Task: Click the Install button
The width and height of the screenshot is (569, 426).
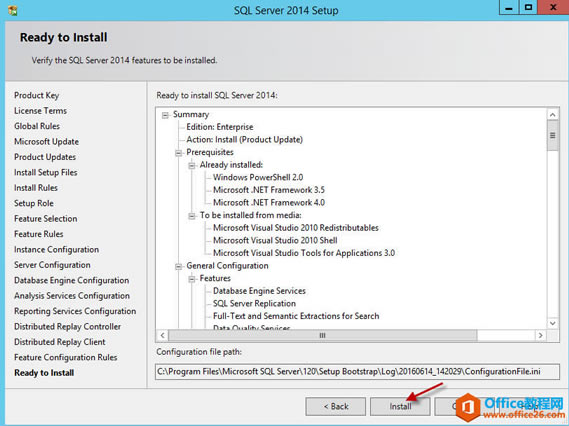Action: [x=400, y=406]
